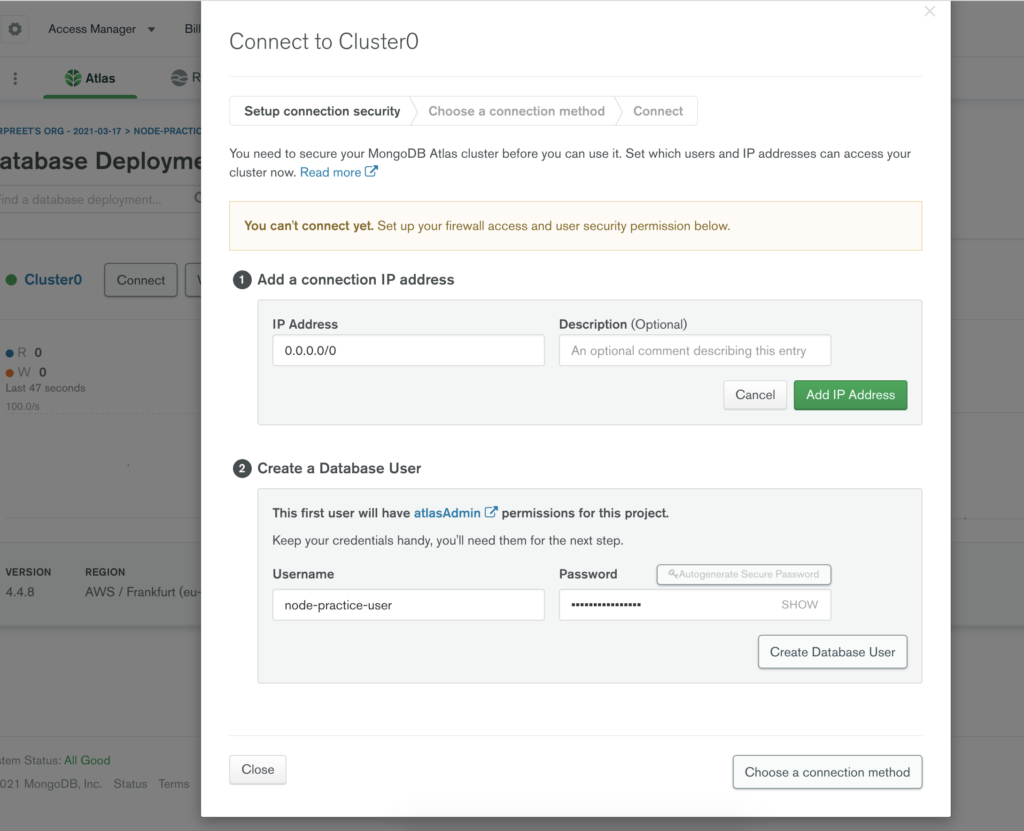Go to Choose a connection method step
1024x831 pixels.
516,111
